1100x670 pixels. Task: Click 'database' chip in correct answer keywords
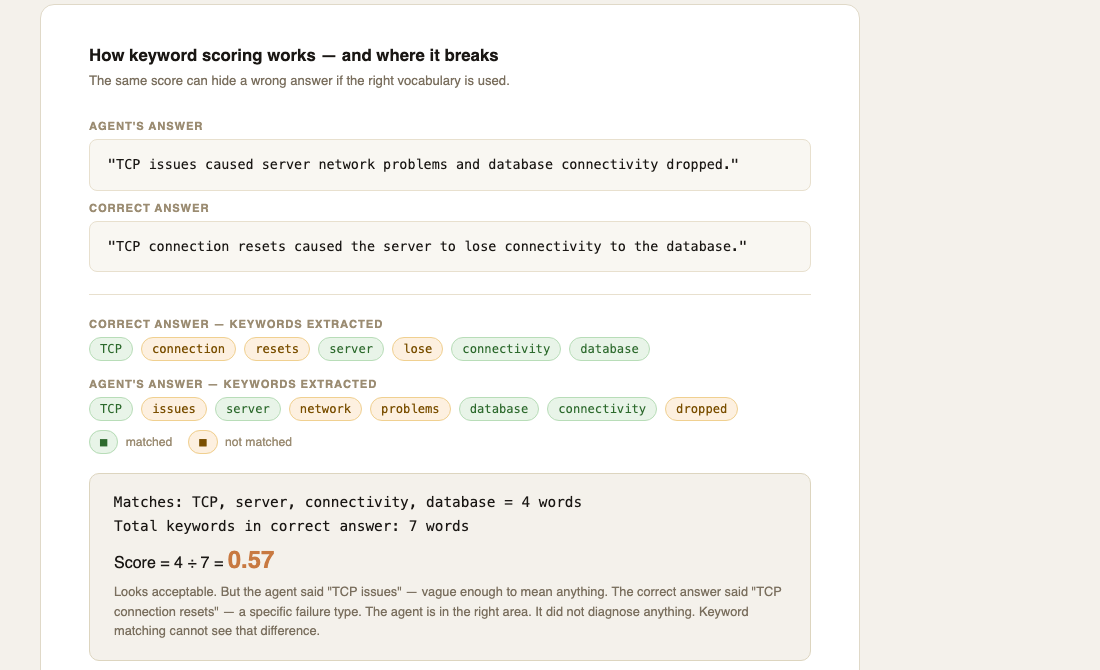[609, 349]
